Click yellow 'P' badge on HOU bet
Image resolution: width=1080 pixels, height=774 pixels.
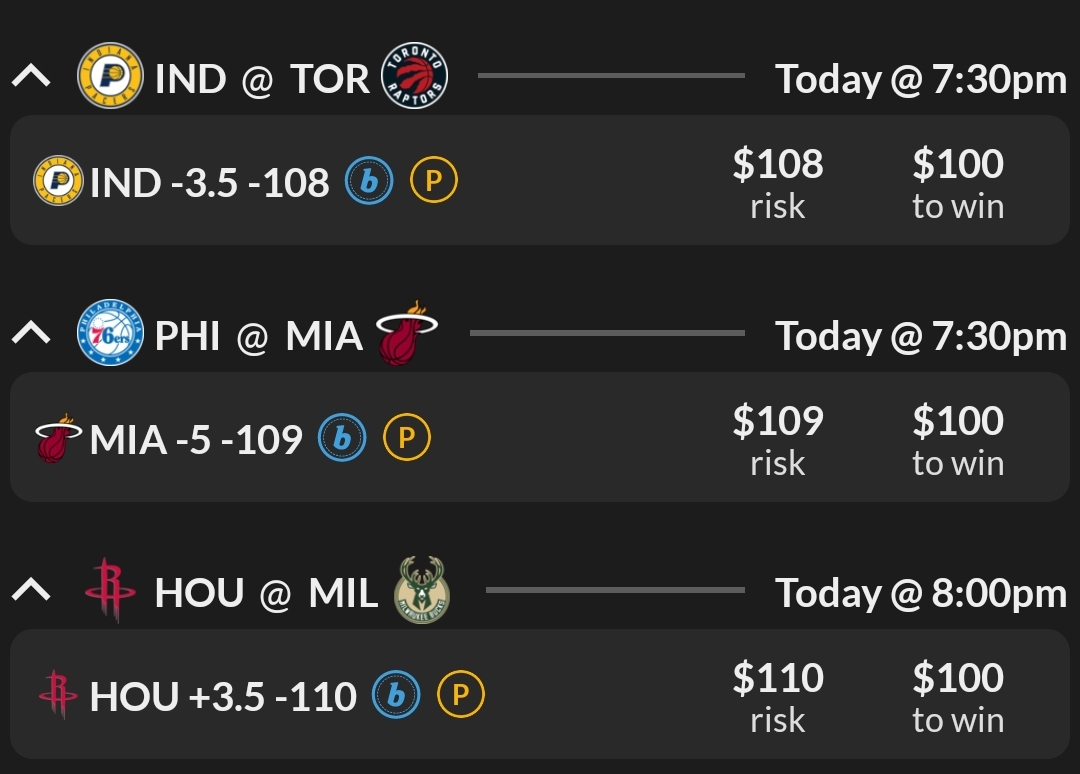[x=461, y=697]
